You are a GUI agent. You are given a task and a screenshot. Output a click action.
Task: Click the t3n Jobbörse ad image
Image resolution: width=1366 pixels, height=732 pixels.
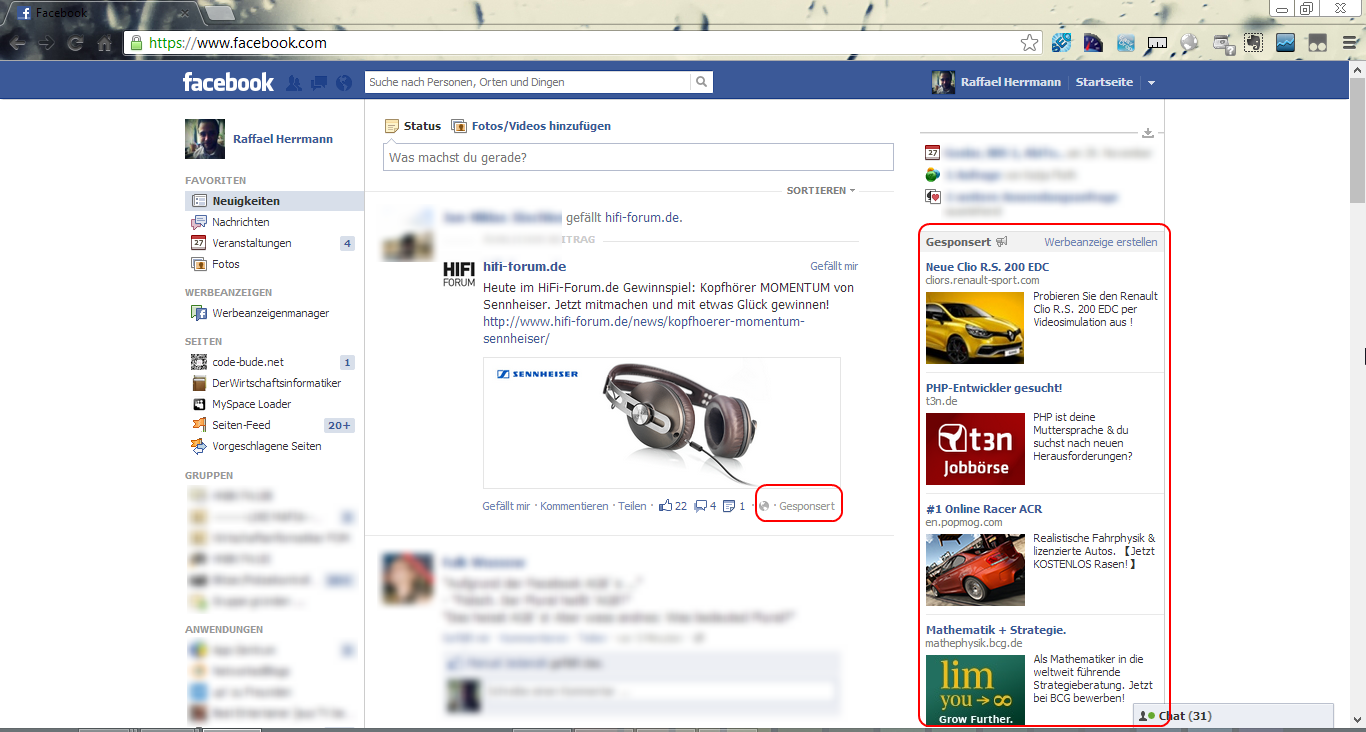[x=975, y=449]
